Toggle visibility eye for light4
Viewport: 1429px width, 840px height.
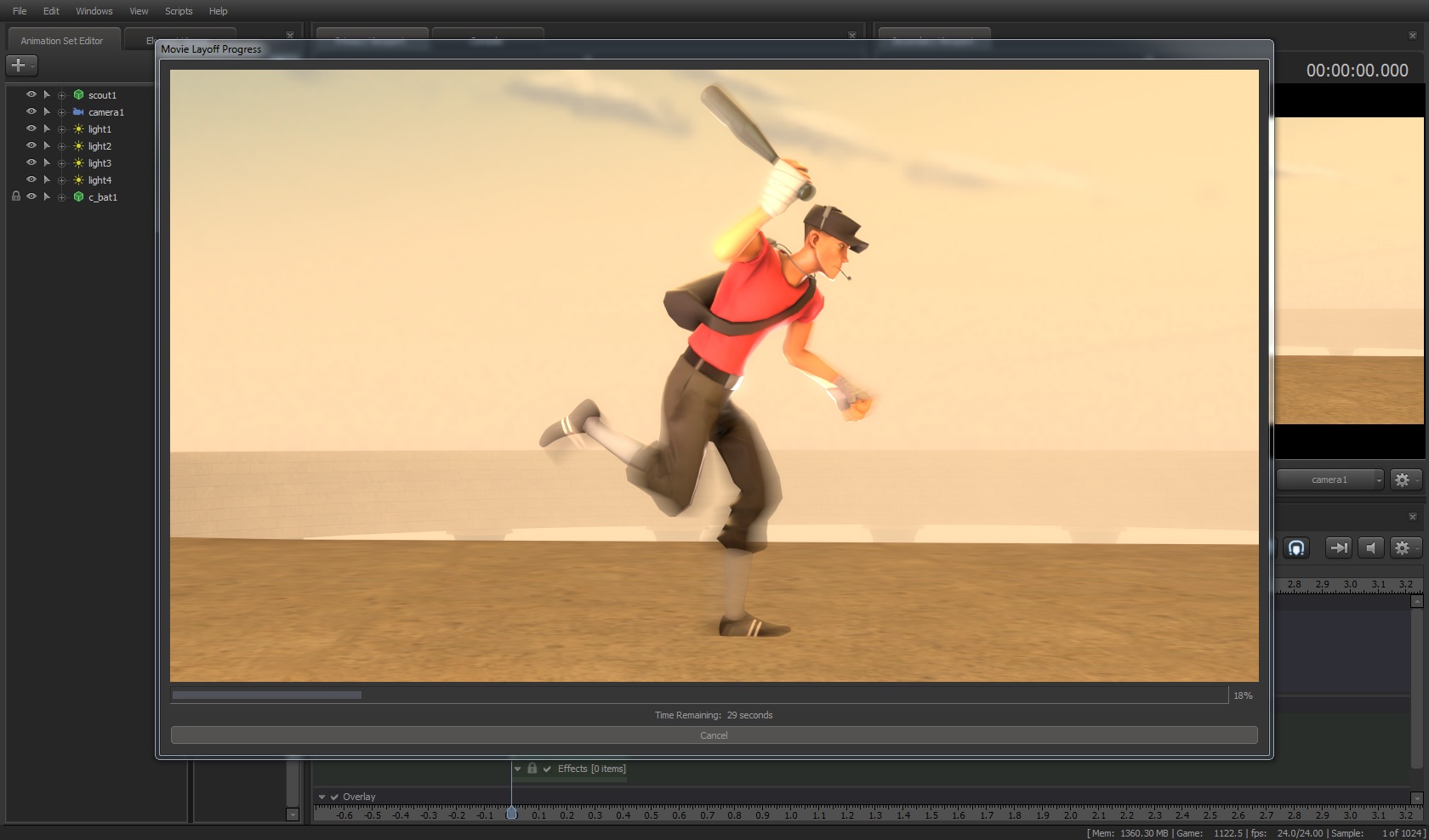coord(31,179)
